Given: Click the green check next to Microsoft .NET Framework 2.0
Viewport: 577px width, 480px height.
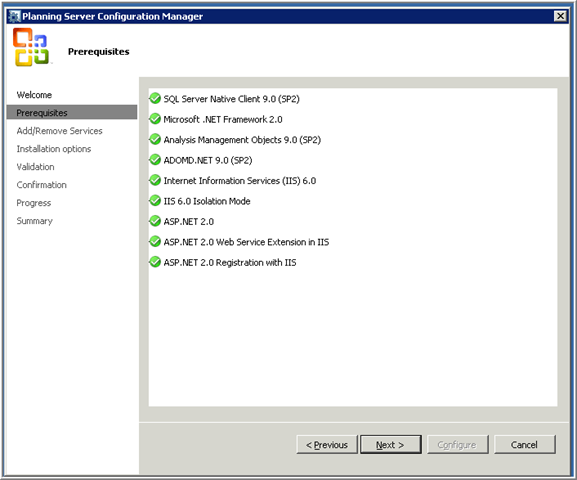Looking at the screenshot, I should coord(155,119).
